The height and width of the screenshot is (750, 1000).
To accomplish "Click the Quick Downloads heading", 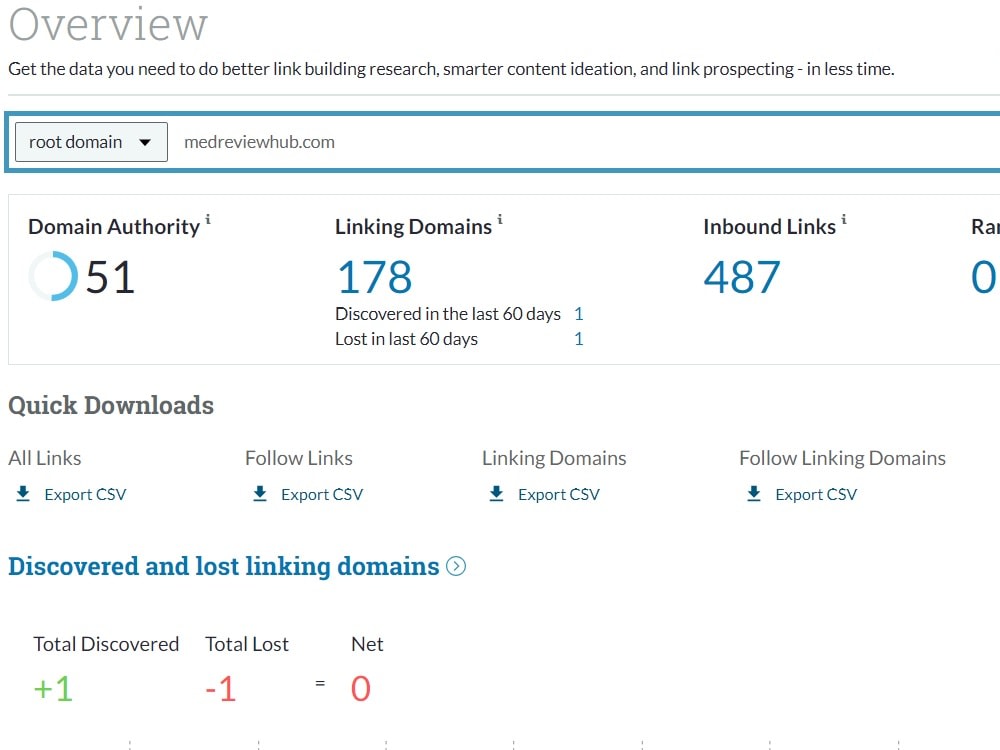I will tap(111, 406).
